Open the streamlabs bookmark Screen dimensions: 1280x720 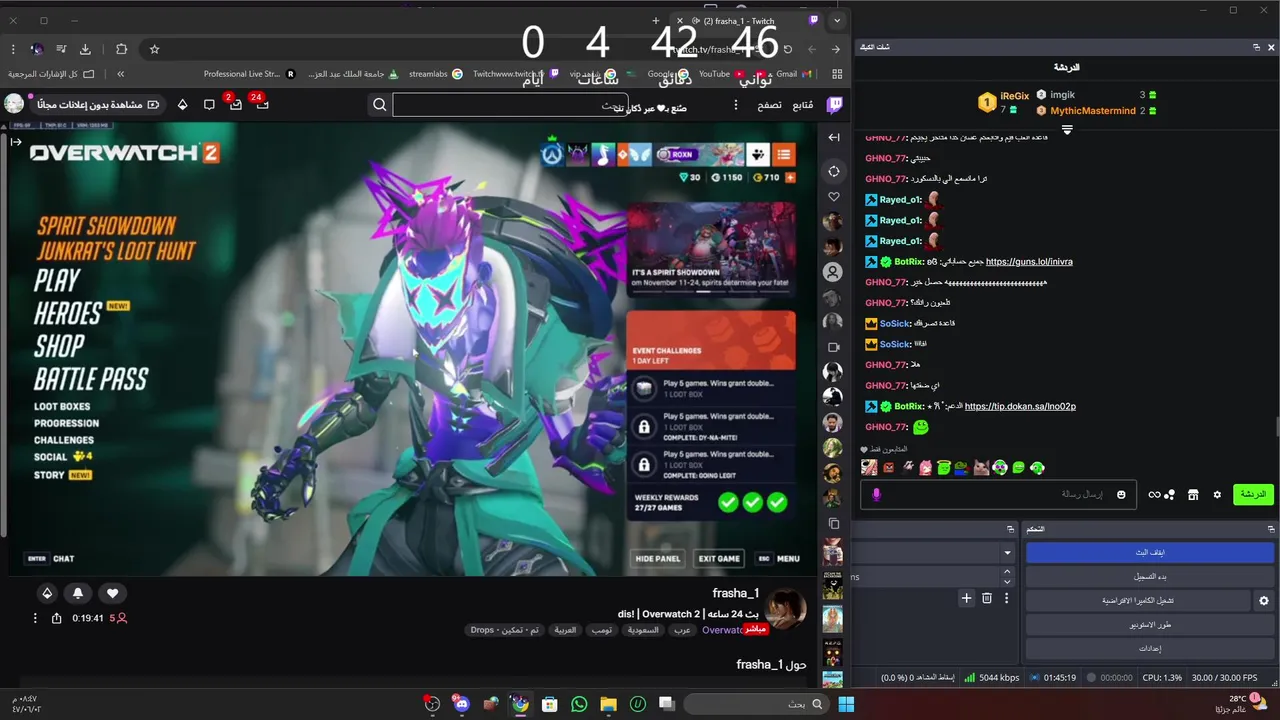435,74
